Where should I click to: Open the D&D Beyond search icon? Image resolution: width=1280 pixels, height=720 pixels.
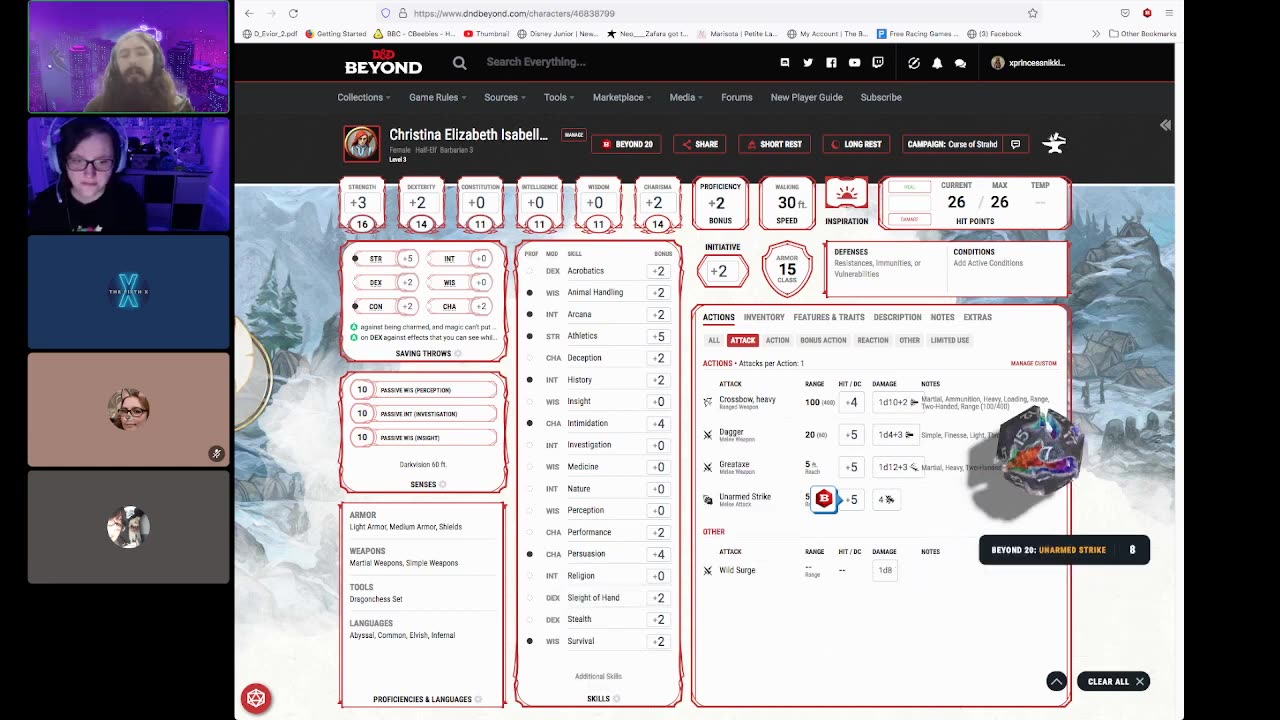point(459,62)
